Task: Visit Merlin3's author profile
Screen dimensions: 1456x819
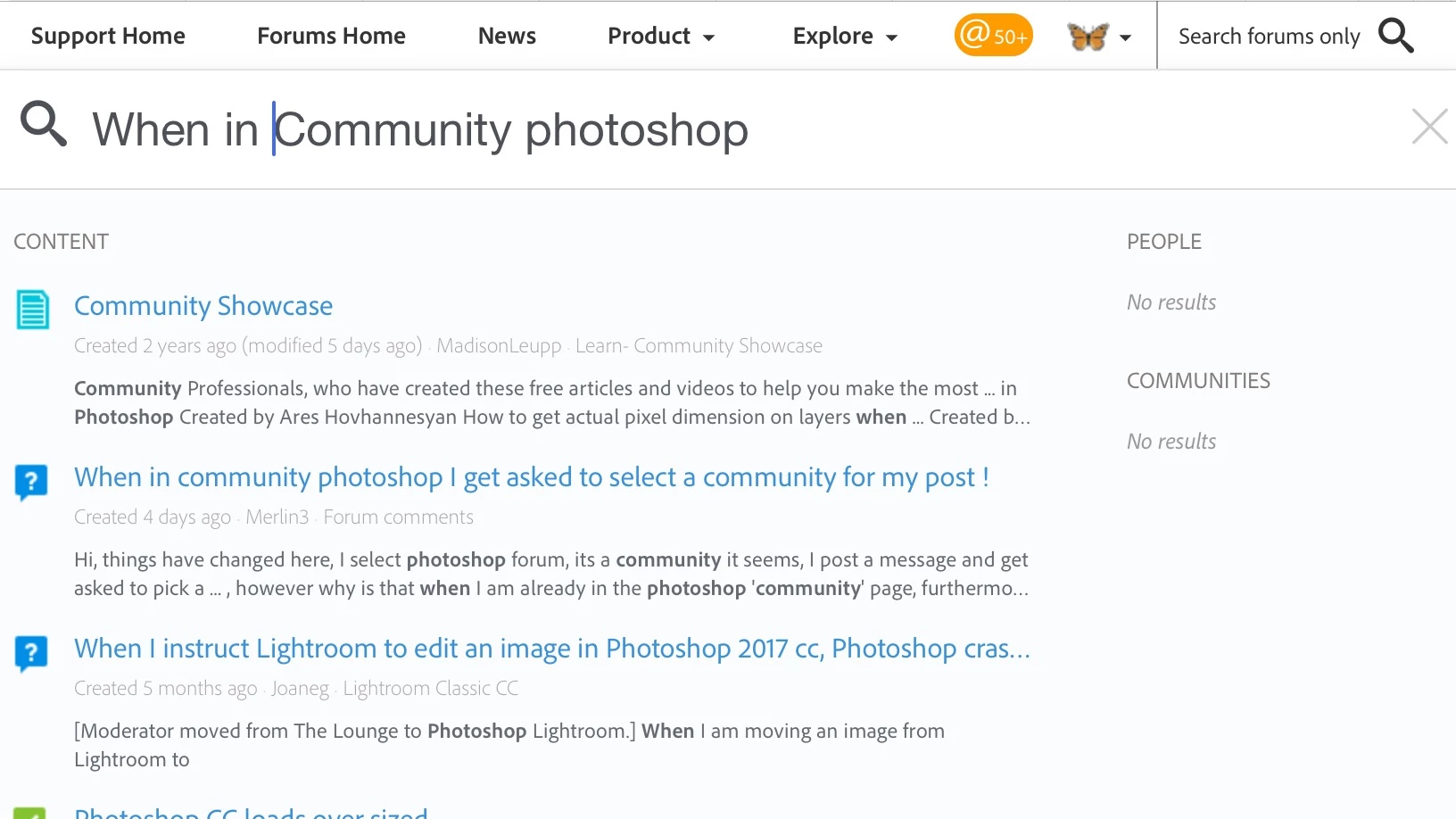Action: tap(277, 517)
